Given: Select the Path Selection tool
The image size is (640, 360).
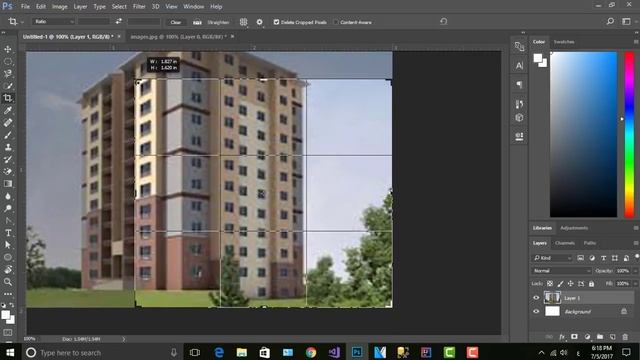Looking at the screenshot, I should [8, 245].
